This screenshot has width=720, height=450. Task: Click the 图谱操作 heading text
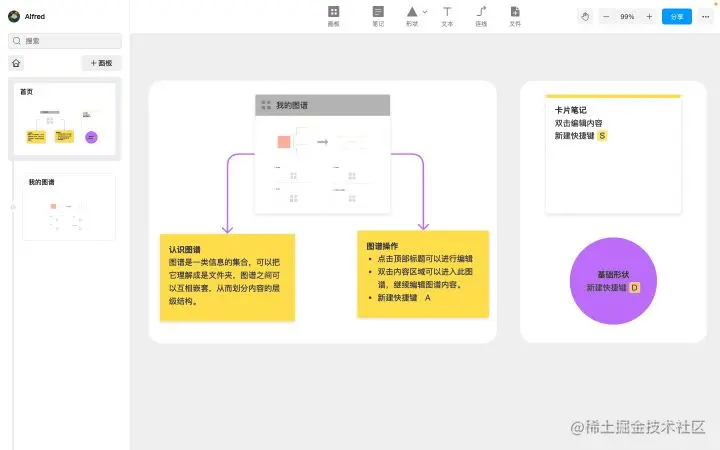(x=382, y=246)
